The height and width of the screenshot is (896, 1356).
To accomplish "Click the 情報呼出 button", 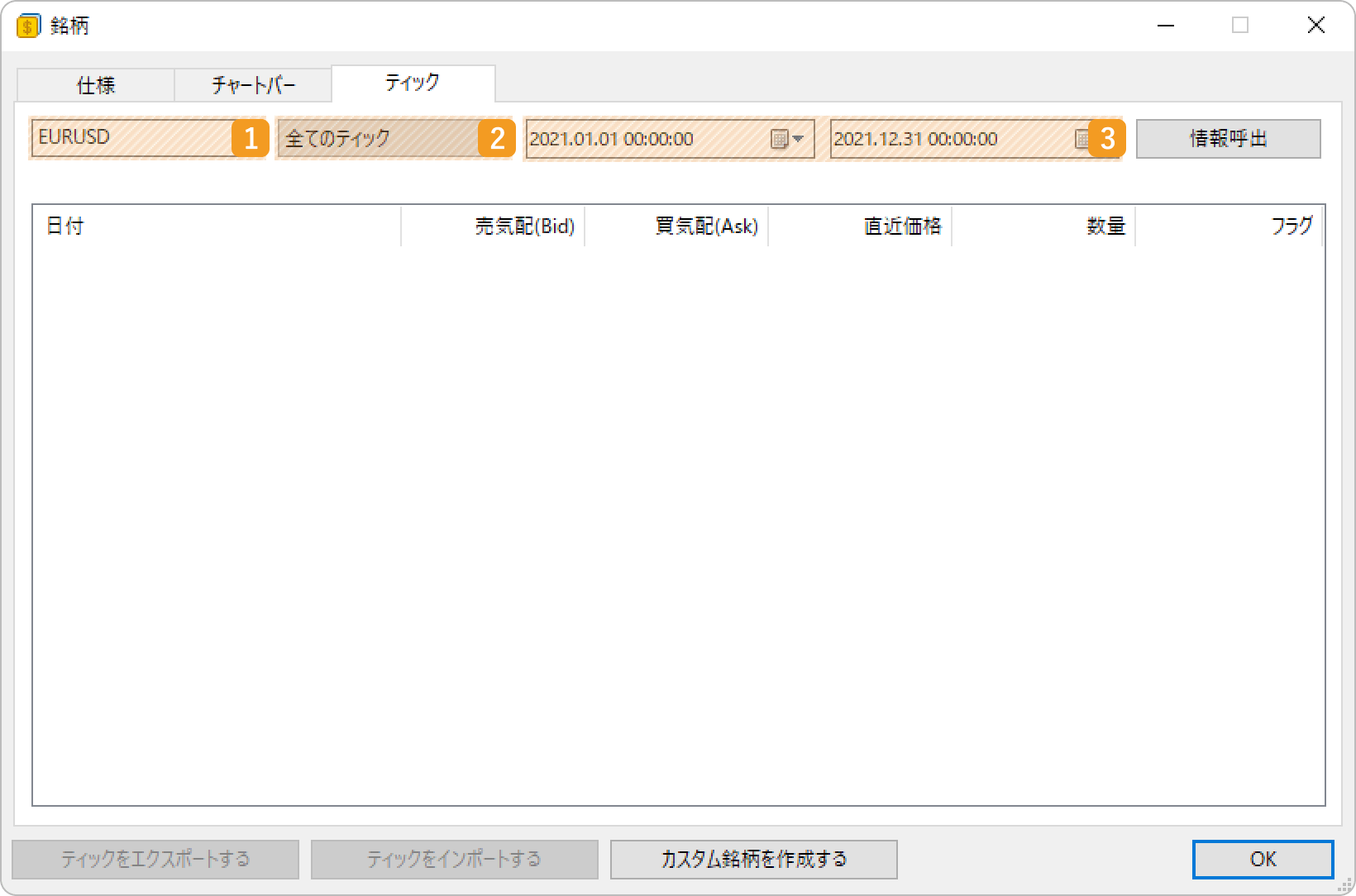I will coord(1228,139).
